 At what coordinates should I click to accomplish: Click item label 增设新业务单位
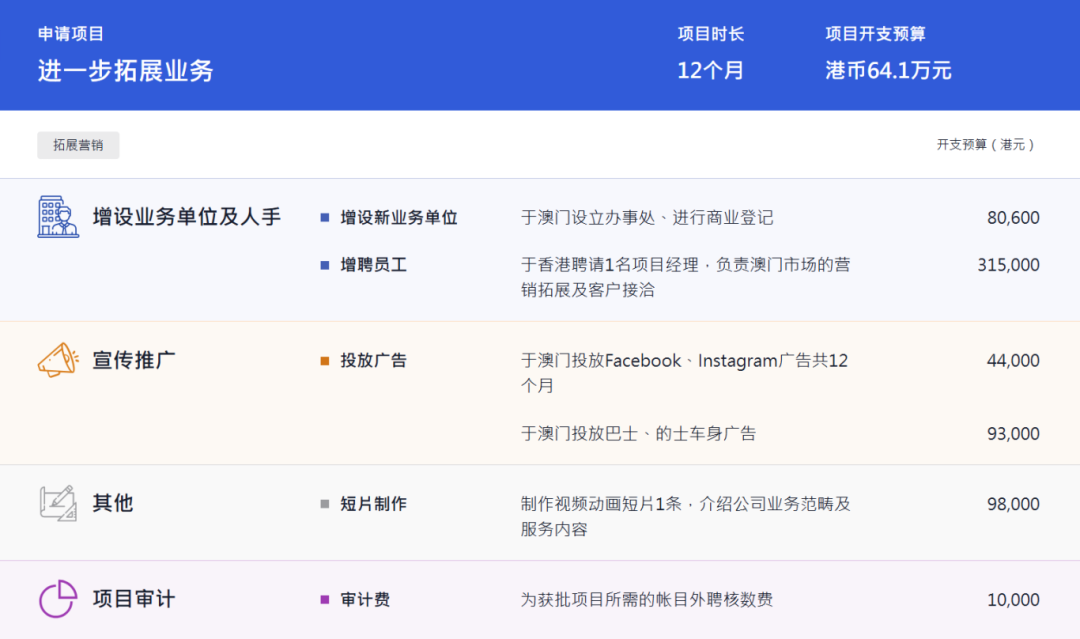[399, 218]
